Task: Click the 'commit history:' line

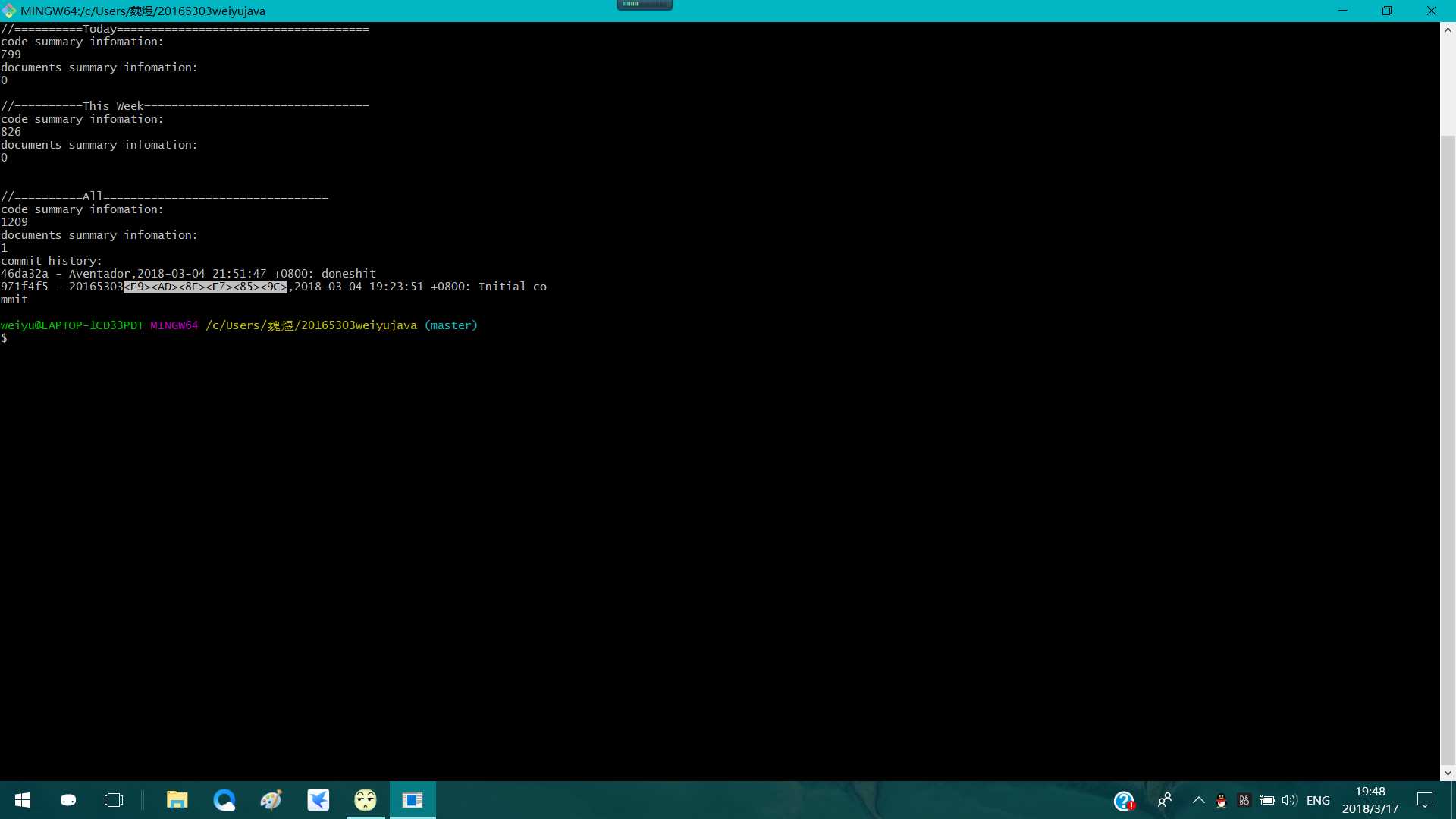Action: tap(52, 261)
